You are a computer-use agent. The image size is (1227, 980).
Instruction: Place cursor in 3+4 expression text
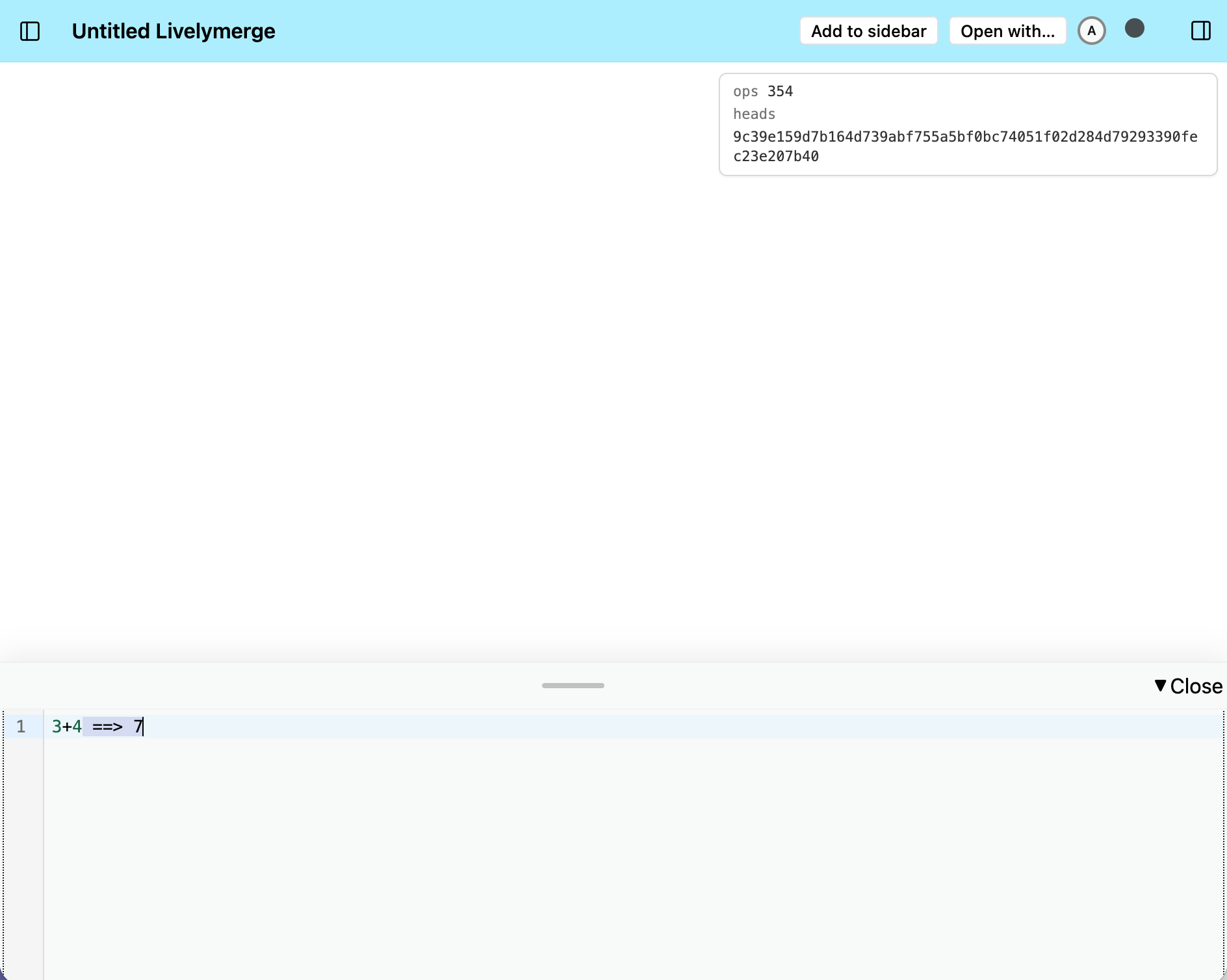coord(67,727)
